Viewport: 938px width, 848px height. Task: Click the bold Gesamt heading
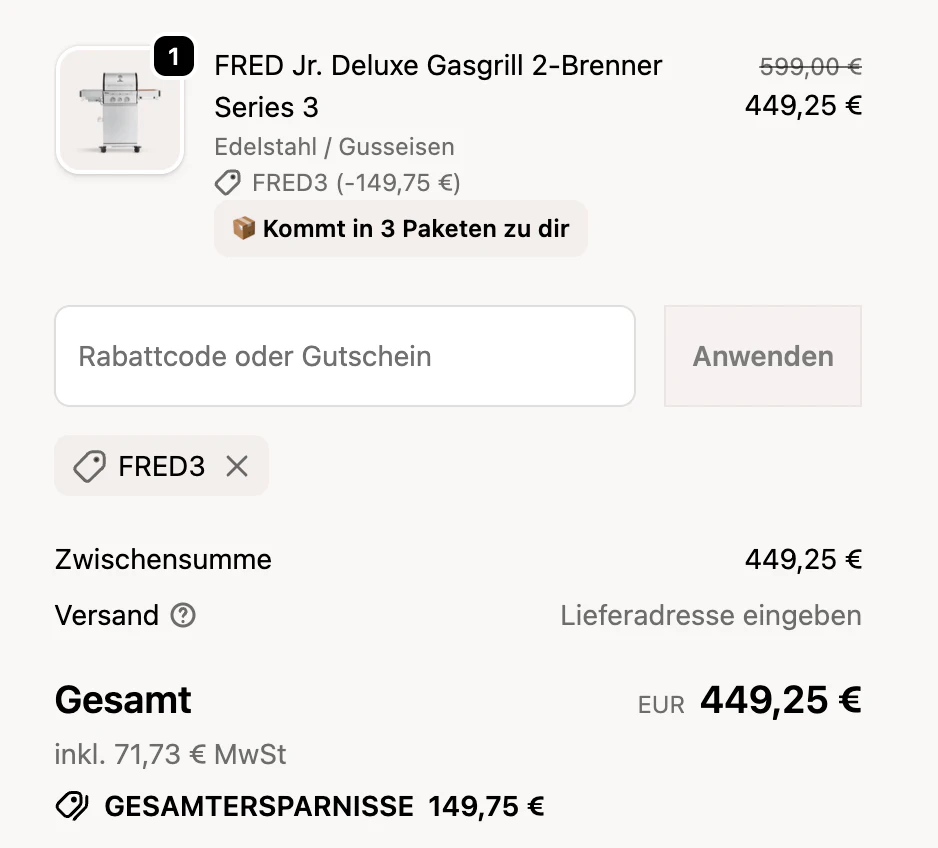coord(123,700)
